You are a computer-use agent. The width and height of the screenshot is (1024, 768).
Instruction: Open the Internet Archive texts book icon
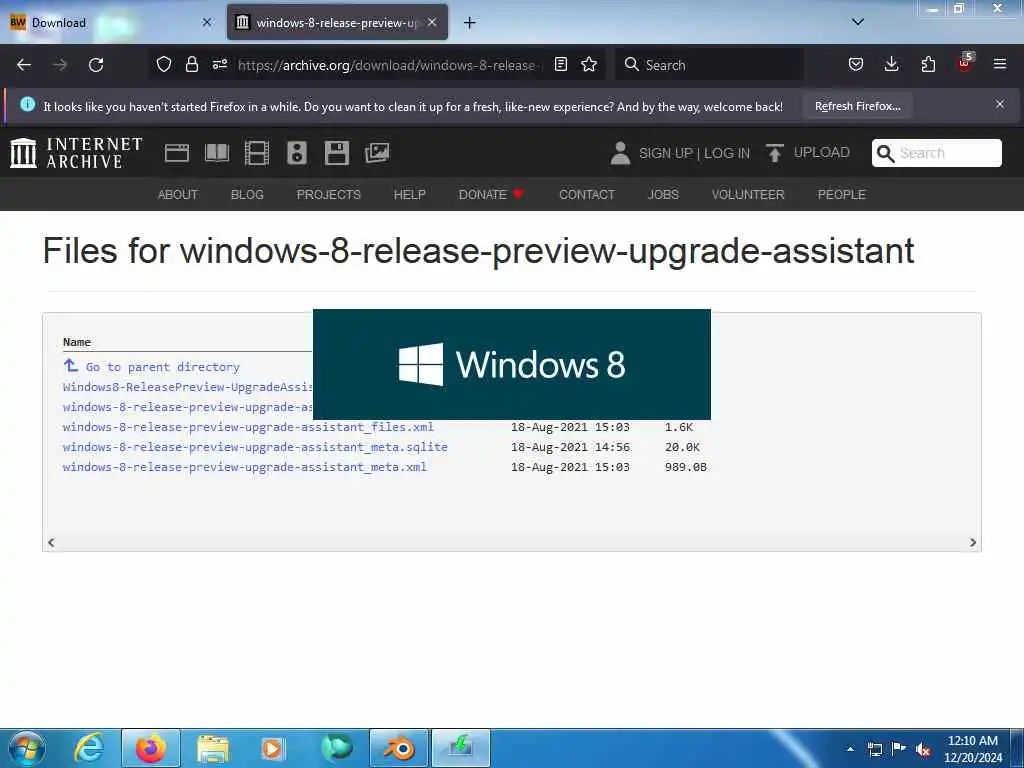(x=217, y=153)
